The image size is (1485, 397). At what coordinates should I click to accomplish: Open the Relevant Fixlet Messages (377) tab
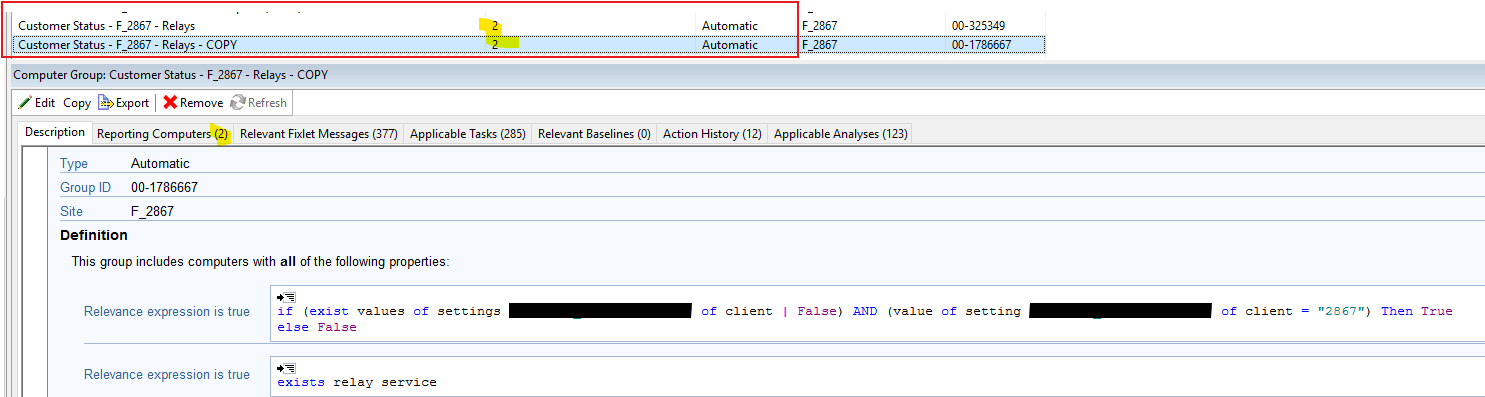319,134
